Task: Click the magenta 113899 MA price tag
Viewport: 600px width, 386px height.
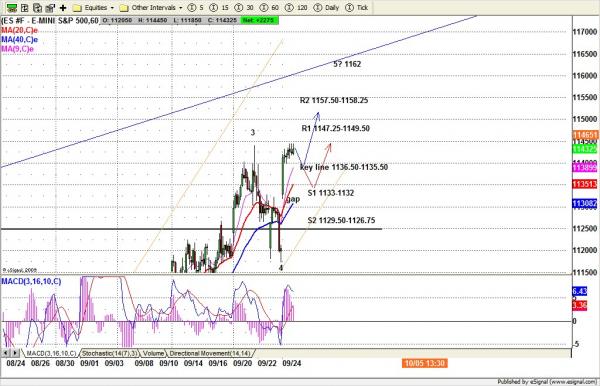Action: coord(585,168)
